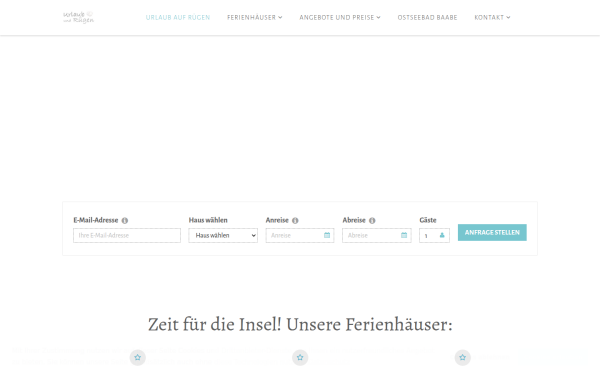
Task: Open the Urlaub auf Rügen menu item
Action: click(x=178, y=18)
